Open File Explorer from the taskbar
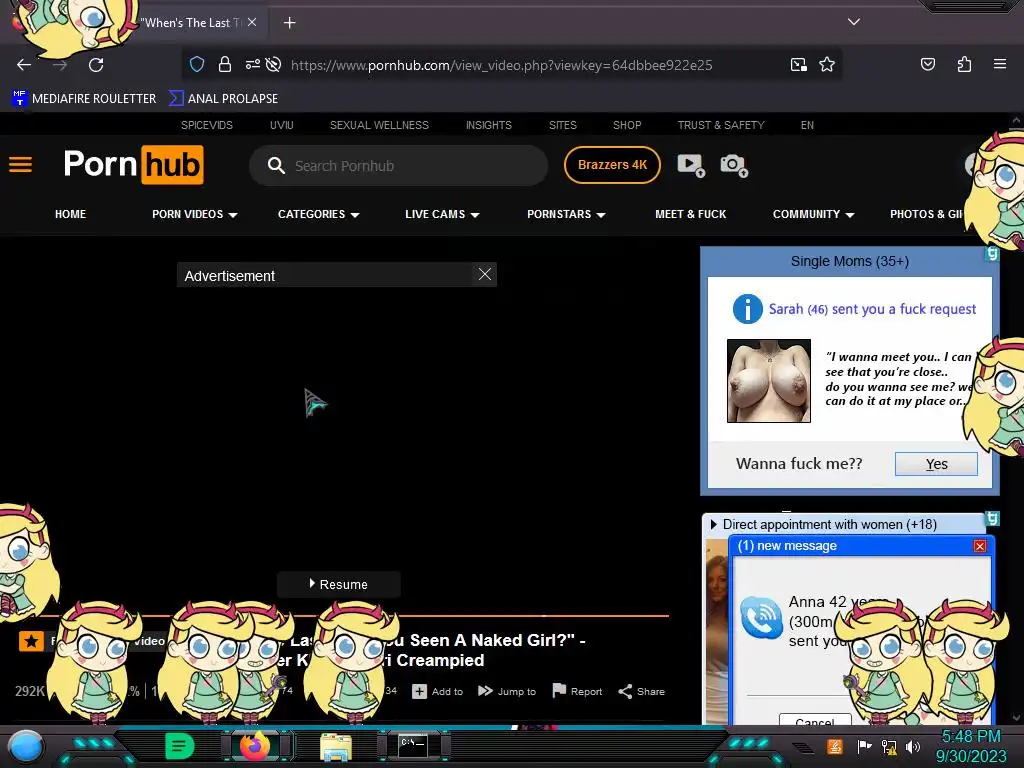 click(x=336, y=747)
